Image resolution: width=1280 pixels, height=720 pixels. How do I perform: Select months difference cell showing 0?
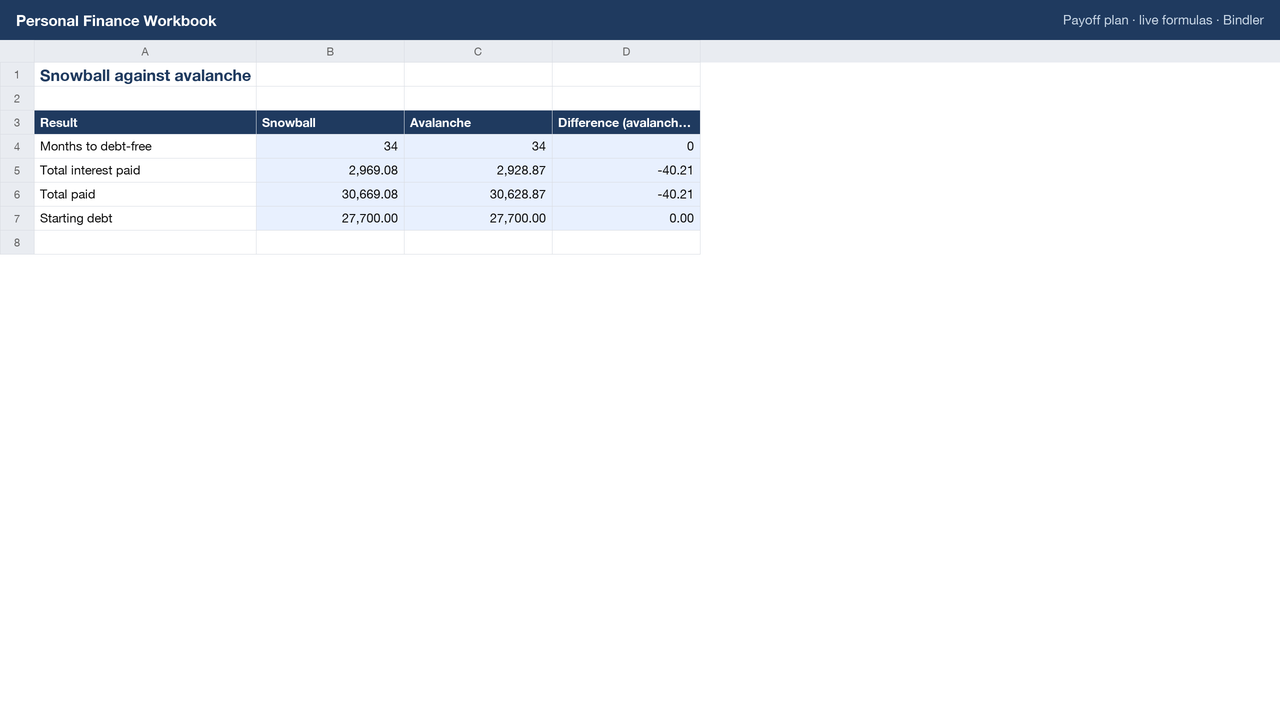[626, 147]
